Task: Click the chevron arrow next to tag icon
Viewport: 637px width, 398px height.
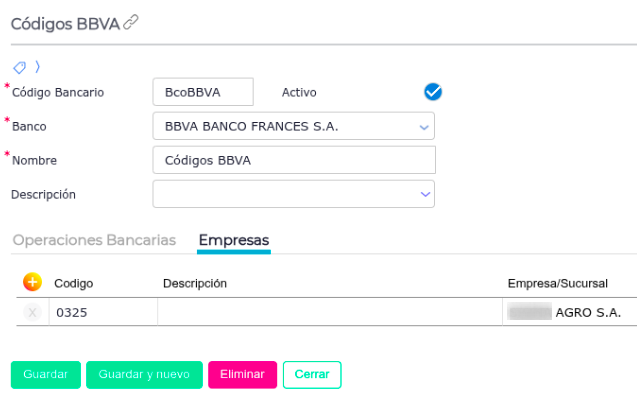Action: (37, 67)
